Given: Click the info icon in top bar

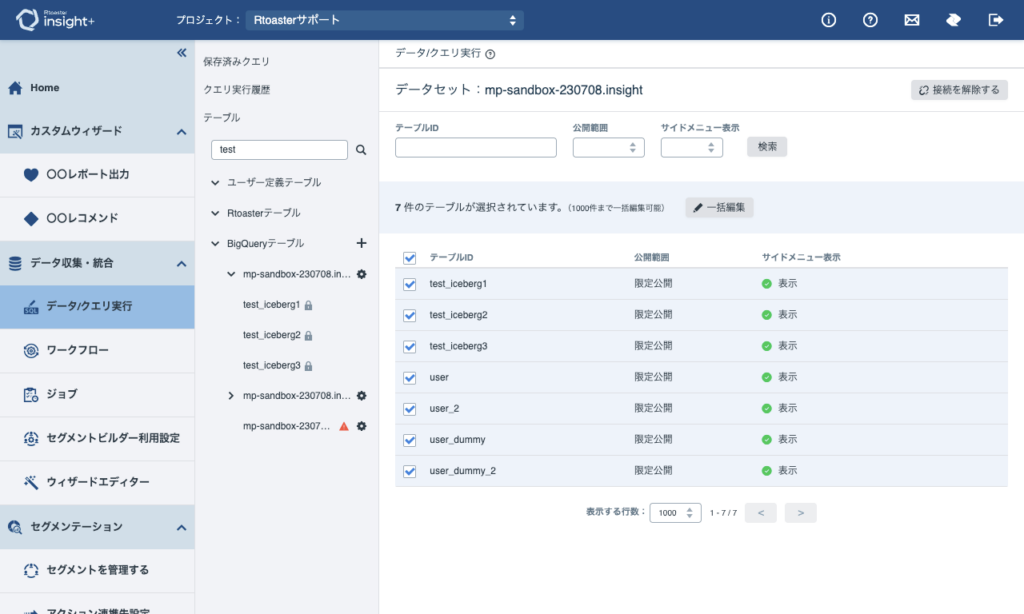Looking at the screenshot, I should coord(828,20).
